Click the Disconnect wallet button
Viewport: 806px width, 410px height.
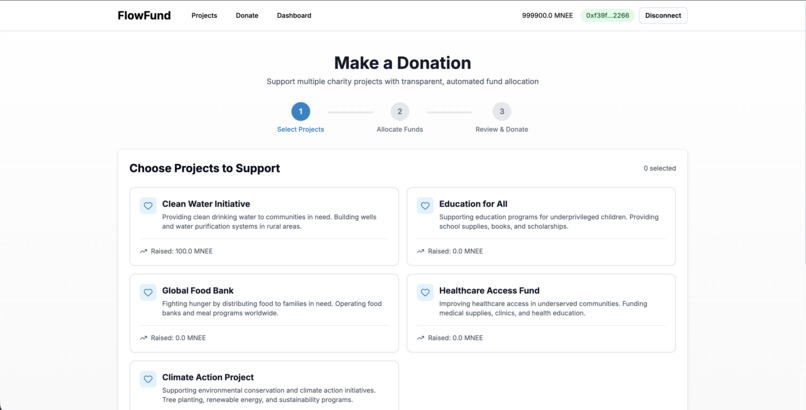(663, 15)
